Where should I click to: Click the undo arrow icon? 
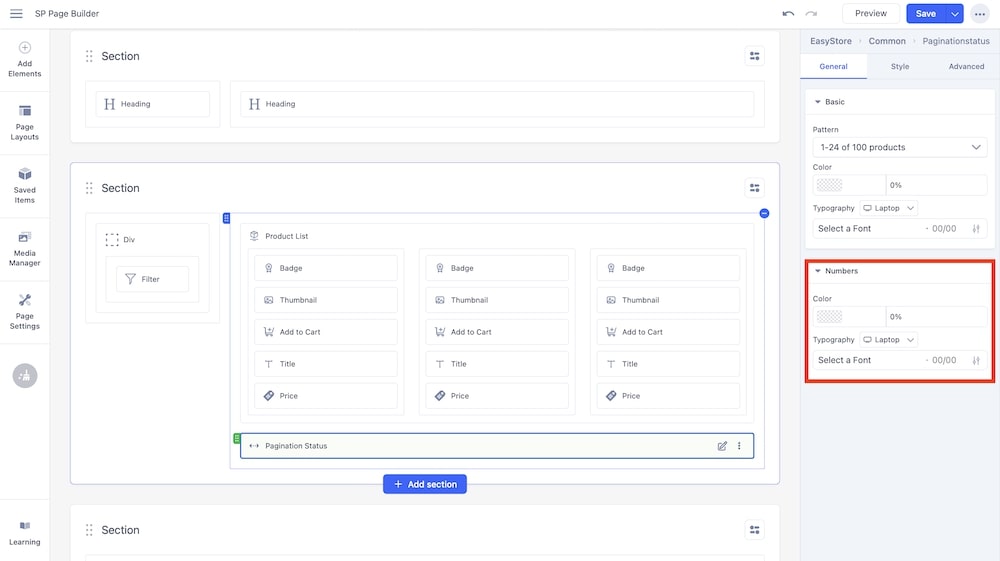click(788, 14)
